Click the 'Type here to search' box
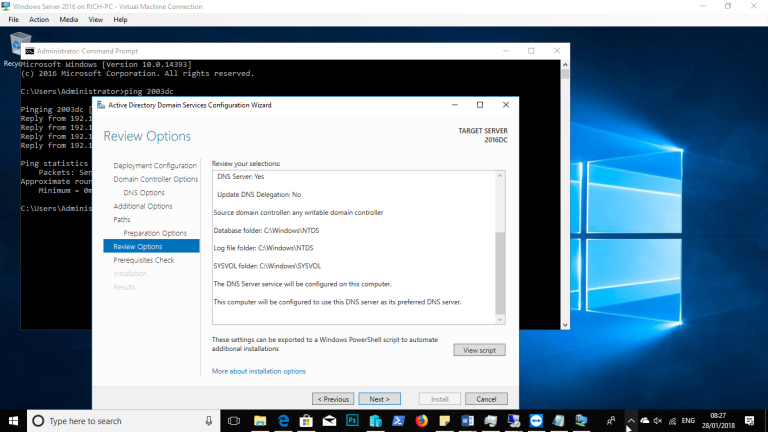Screen dimensions: 768x432 click(x=123, y=421)
